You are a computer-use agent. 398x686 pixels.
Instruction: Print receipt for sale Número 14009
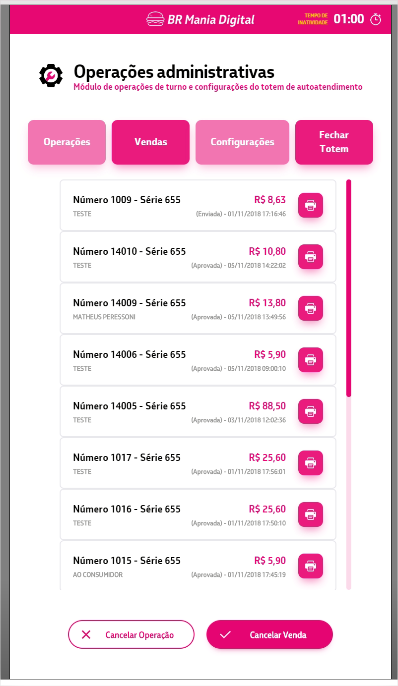(311, 308)
